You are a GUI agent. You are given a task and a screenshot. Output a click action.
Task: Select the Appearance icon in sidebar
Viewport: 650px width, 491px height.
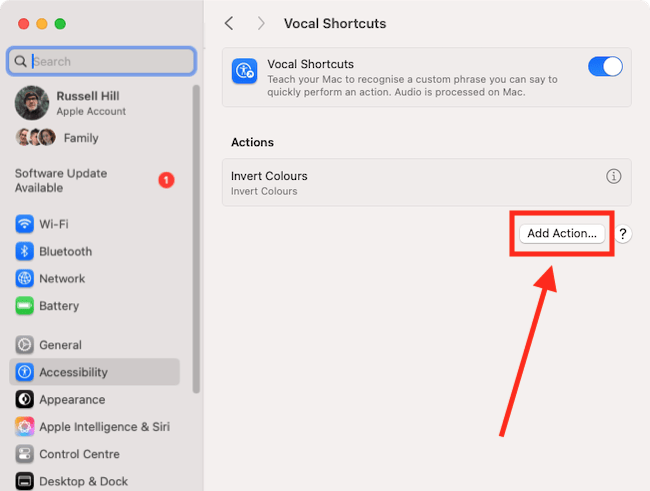(x=25, y=399)
